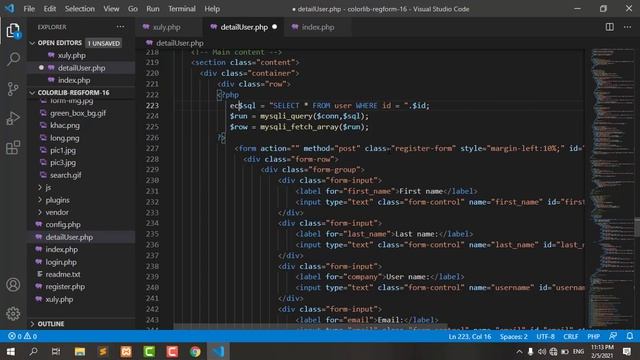Image resolution: width=640 pixels, height=360 pixels.
Task: Open Google Chrome from the taskbar
Action: point(195,351)
